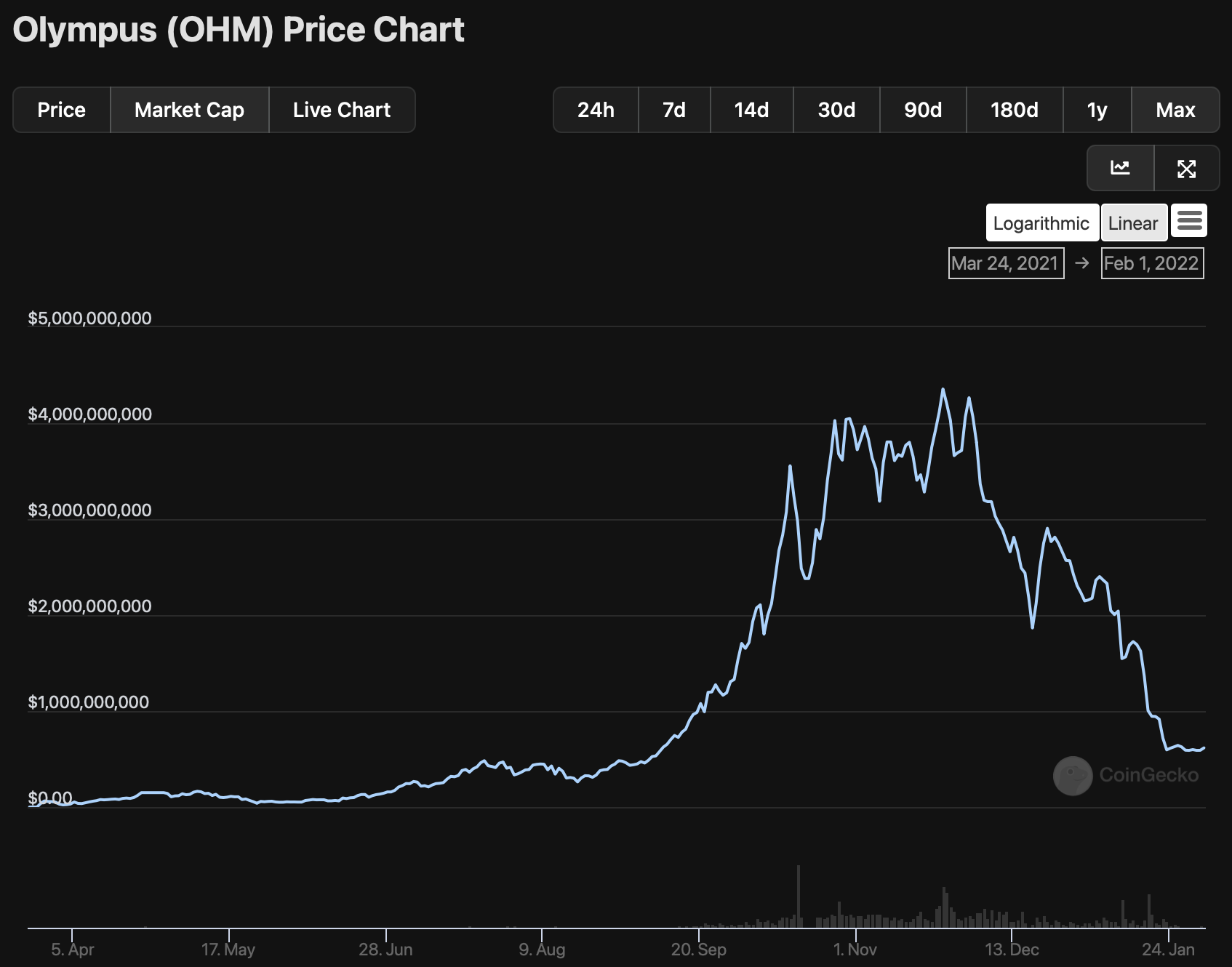
Task: Click the 9. Aug date label
Action: (x=542, y=950)
